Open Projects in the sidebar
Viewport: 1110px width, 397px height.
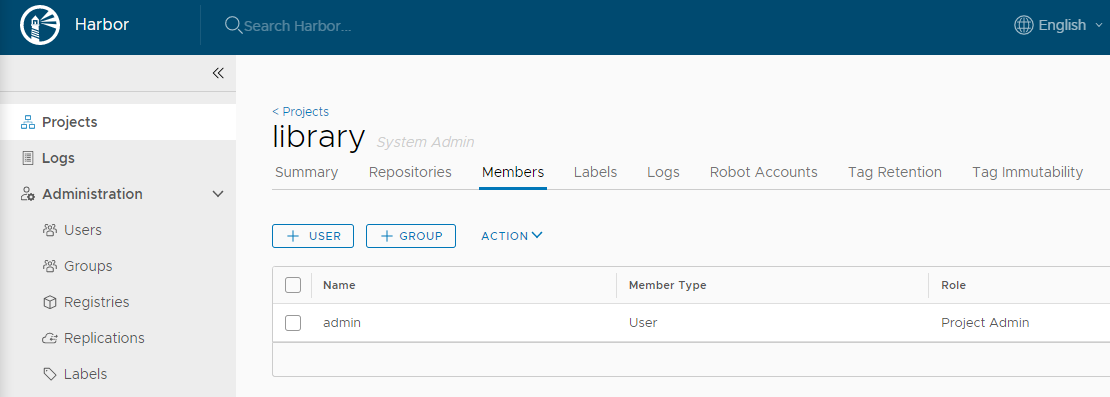118,122
